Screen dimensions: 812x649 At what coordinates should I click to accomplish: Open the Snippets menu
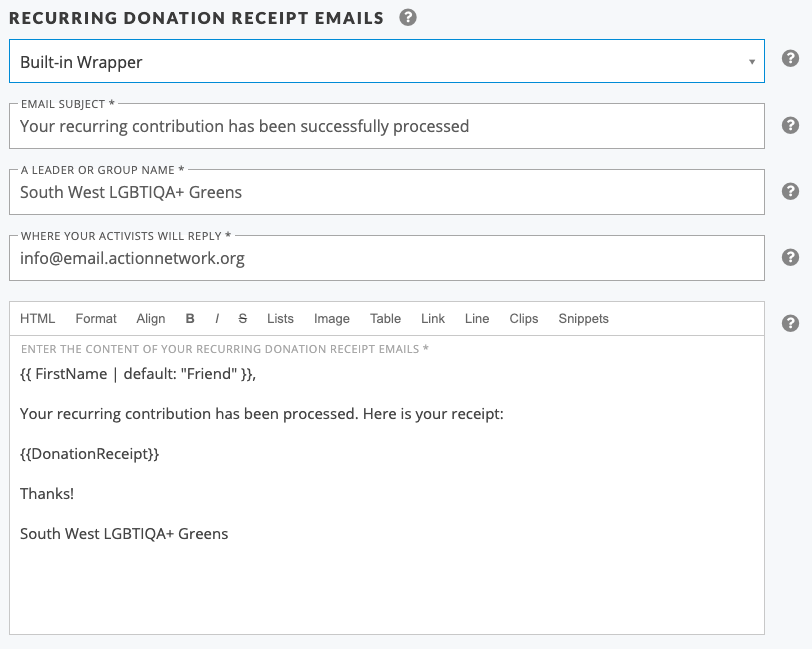point(583,319)
